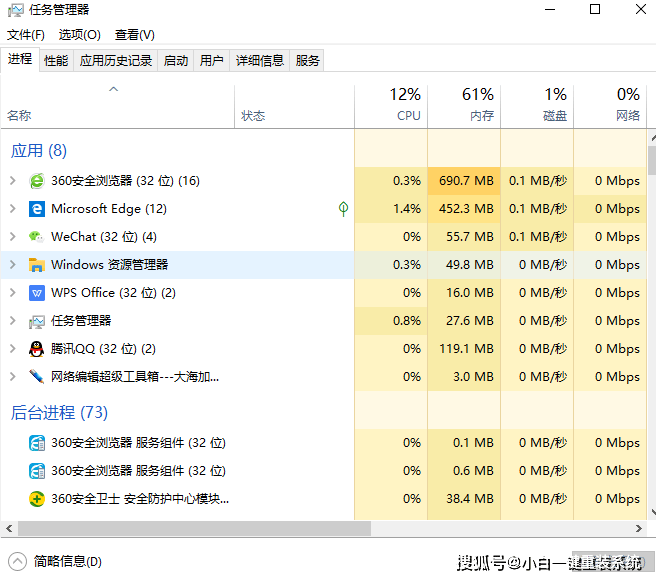Viewport: 656px width, 580px height.
Task: Click the vertical scrollbar down arrow
Action: coord(653,512)
